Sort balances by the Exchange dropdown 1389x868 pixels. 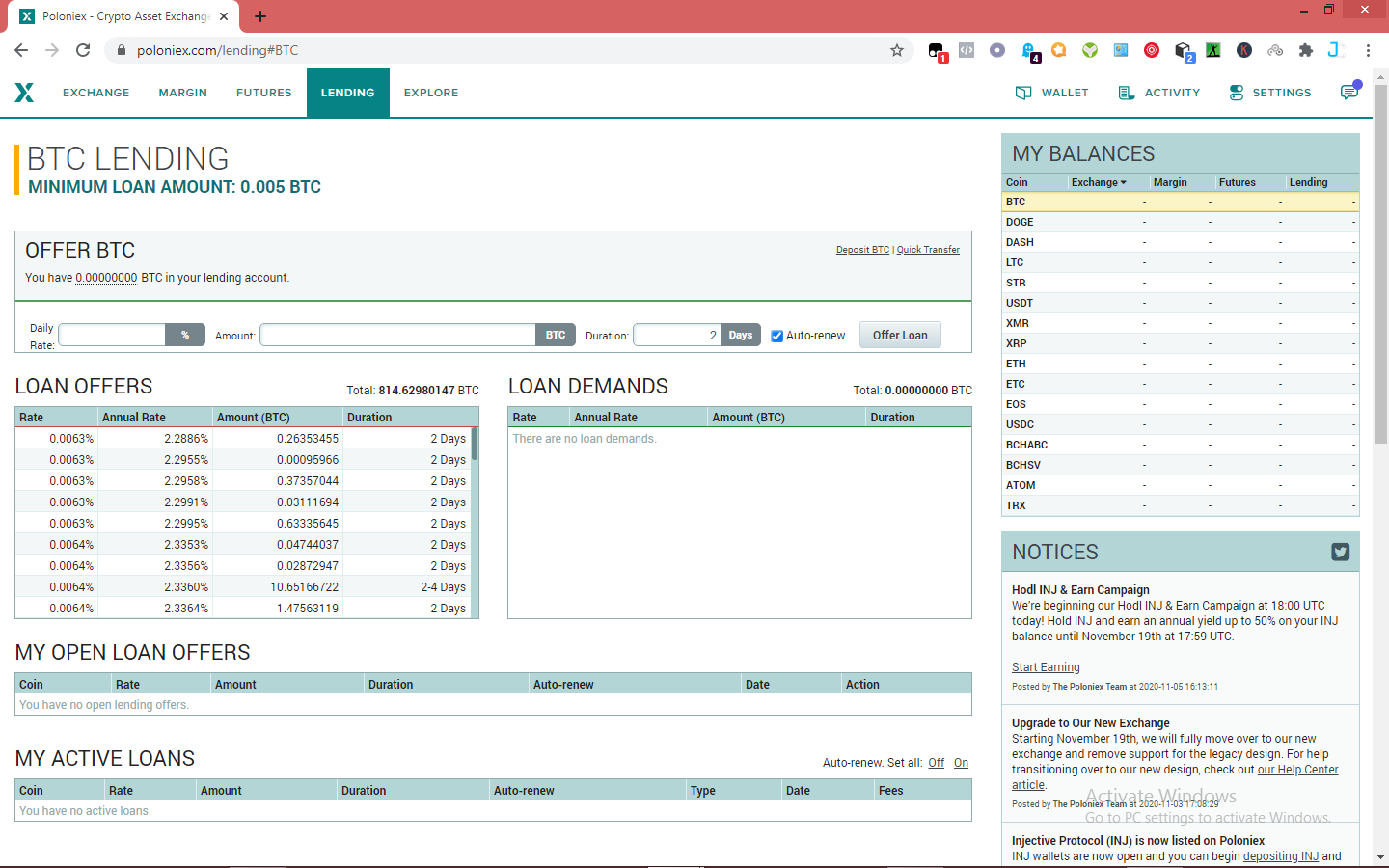pos(1099,182)
